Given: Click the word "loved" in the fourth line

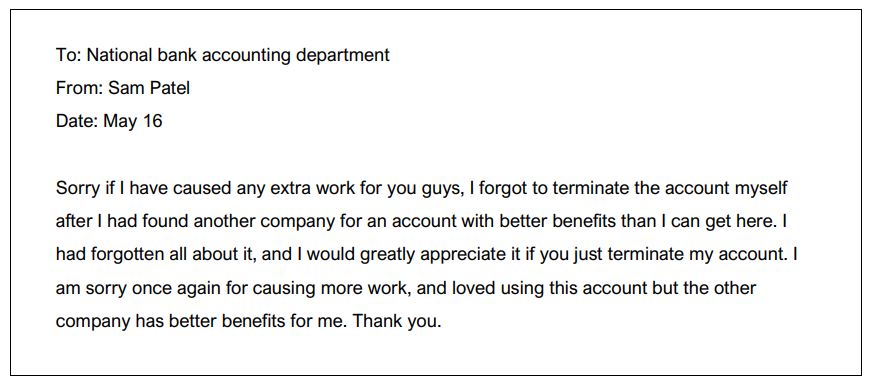Looking at the screenshot, I should (x=474, y=288).
